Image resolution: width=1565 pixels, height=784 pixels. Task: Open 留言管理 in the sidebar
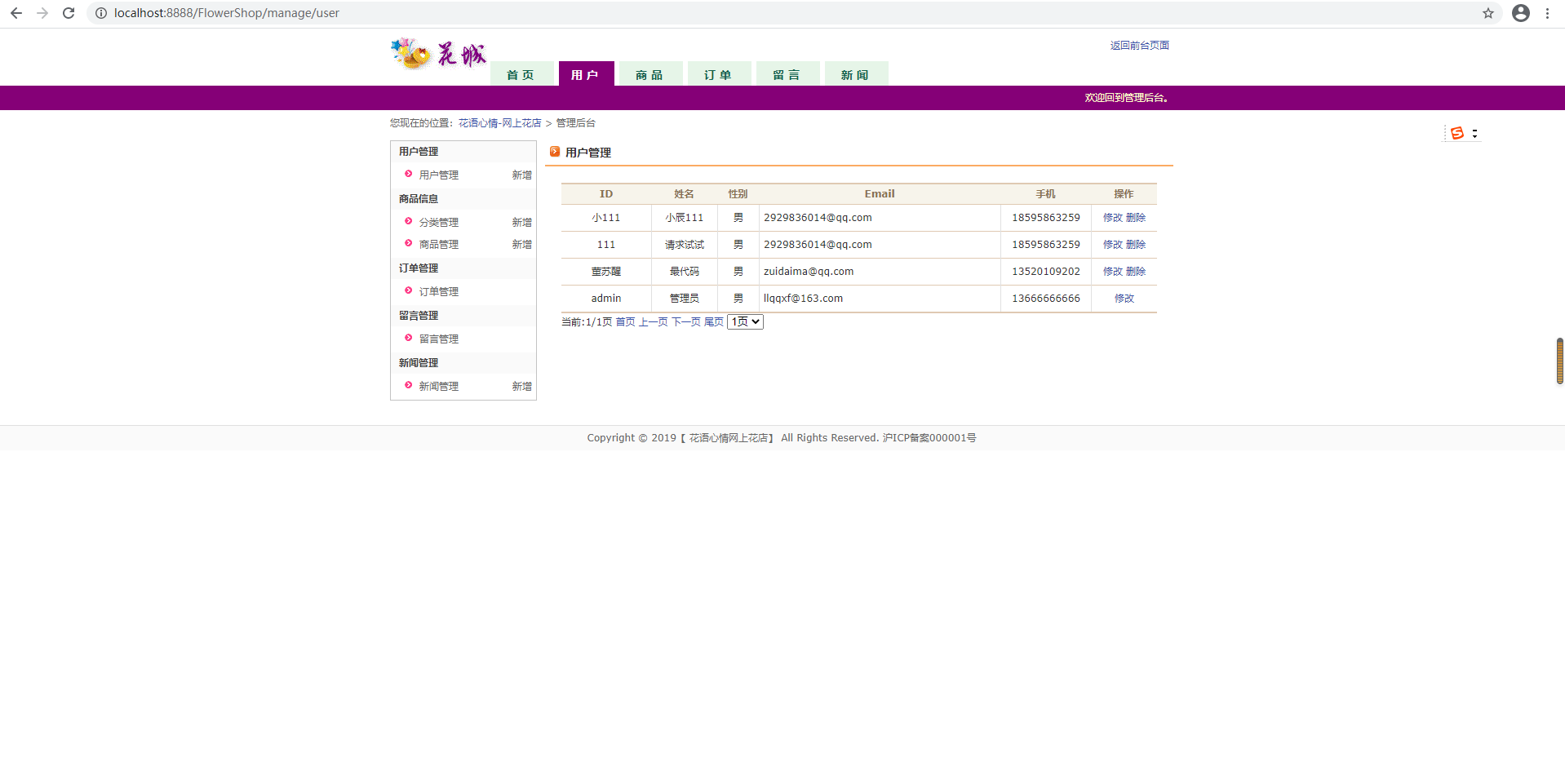point(439,339)
